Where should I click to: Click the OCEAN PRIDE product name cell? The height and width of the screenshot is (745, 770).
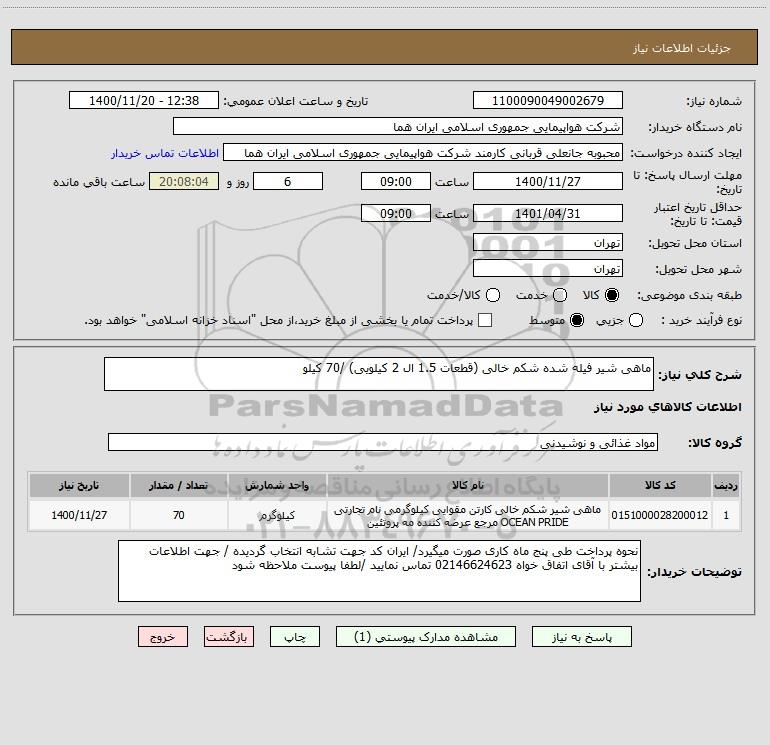pos(468,516)
